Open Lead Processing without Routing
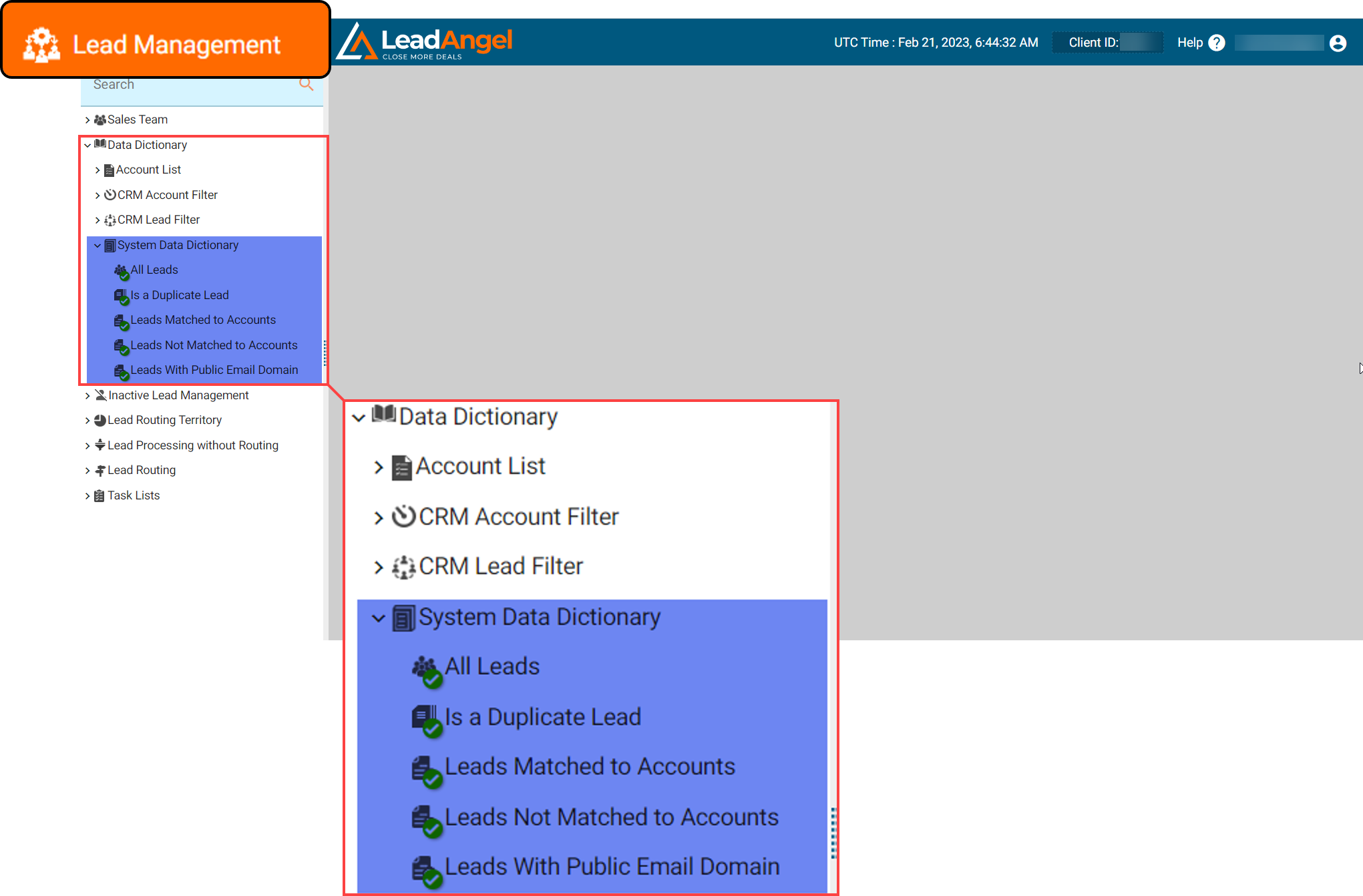 [x=192, y=445]
